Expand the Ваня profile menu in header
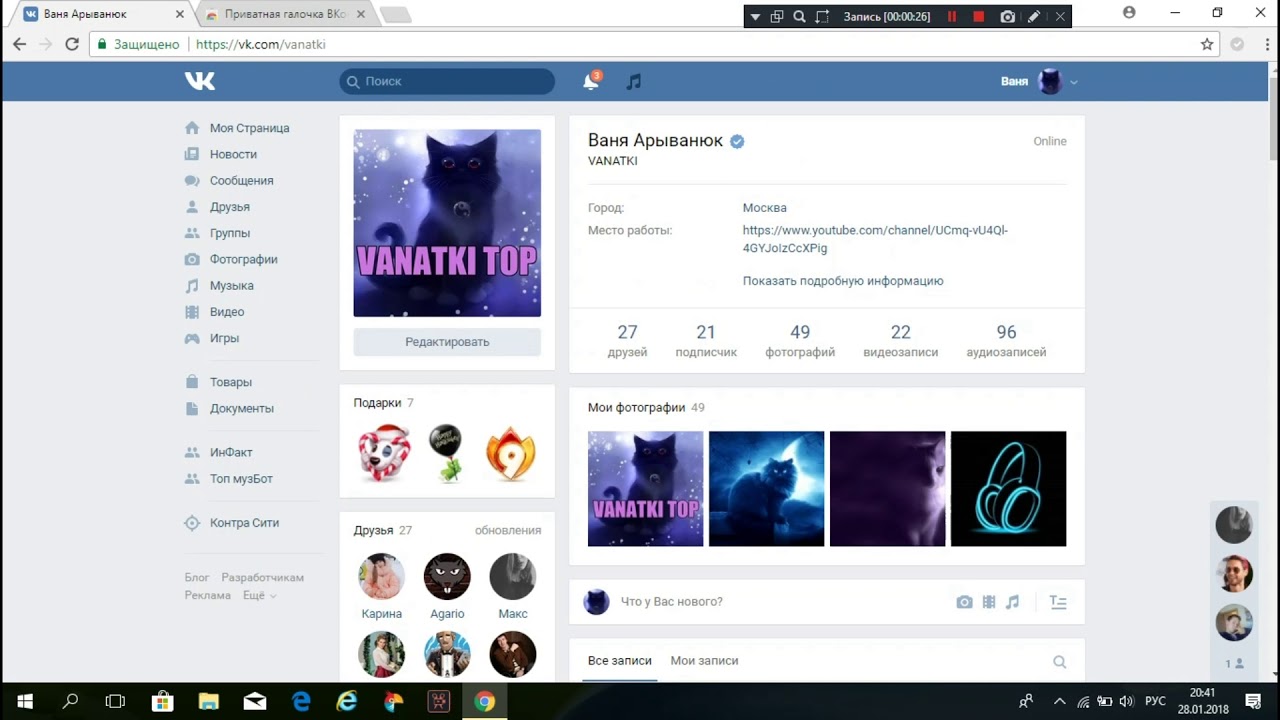The width and height of the screenshot is (1280, 720). [1040, 81]
